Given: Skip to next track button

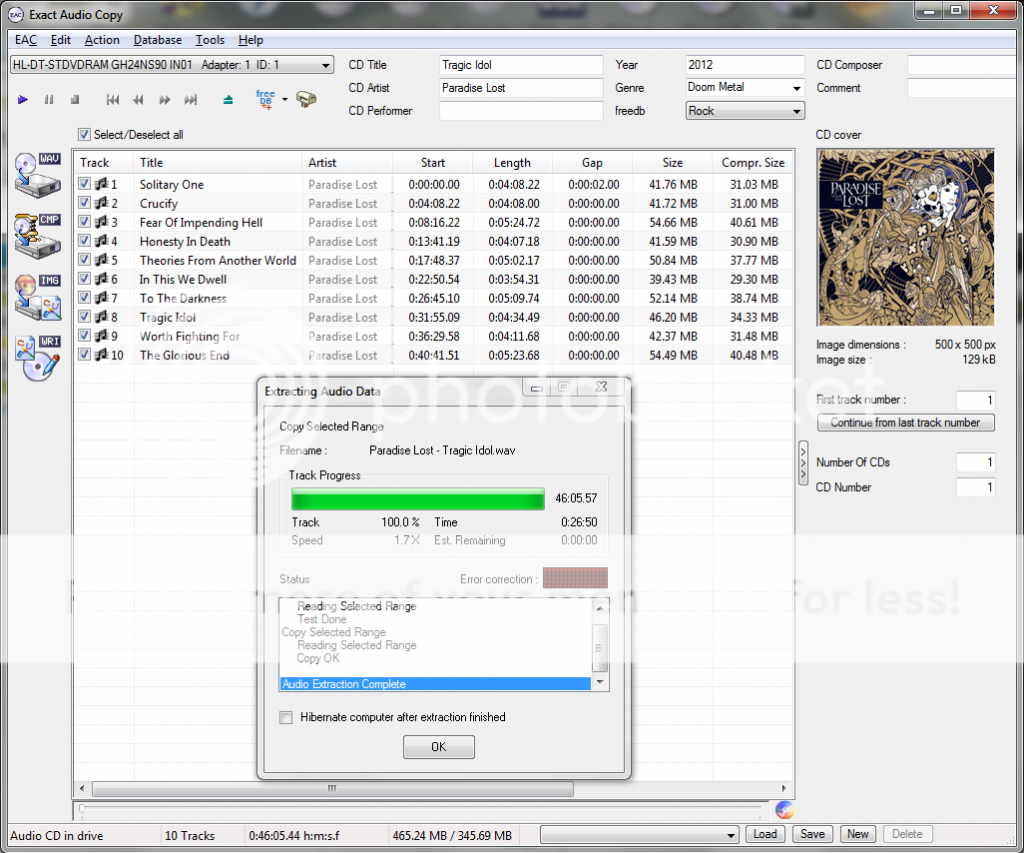Looking at the screenshot, I should [190, 100].
